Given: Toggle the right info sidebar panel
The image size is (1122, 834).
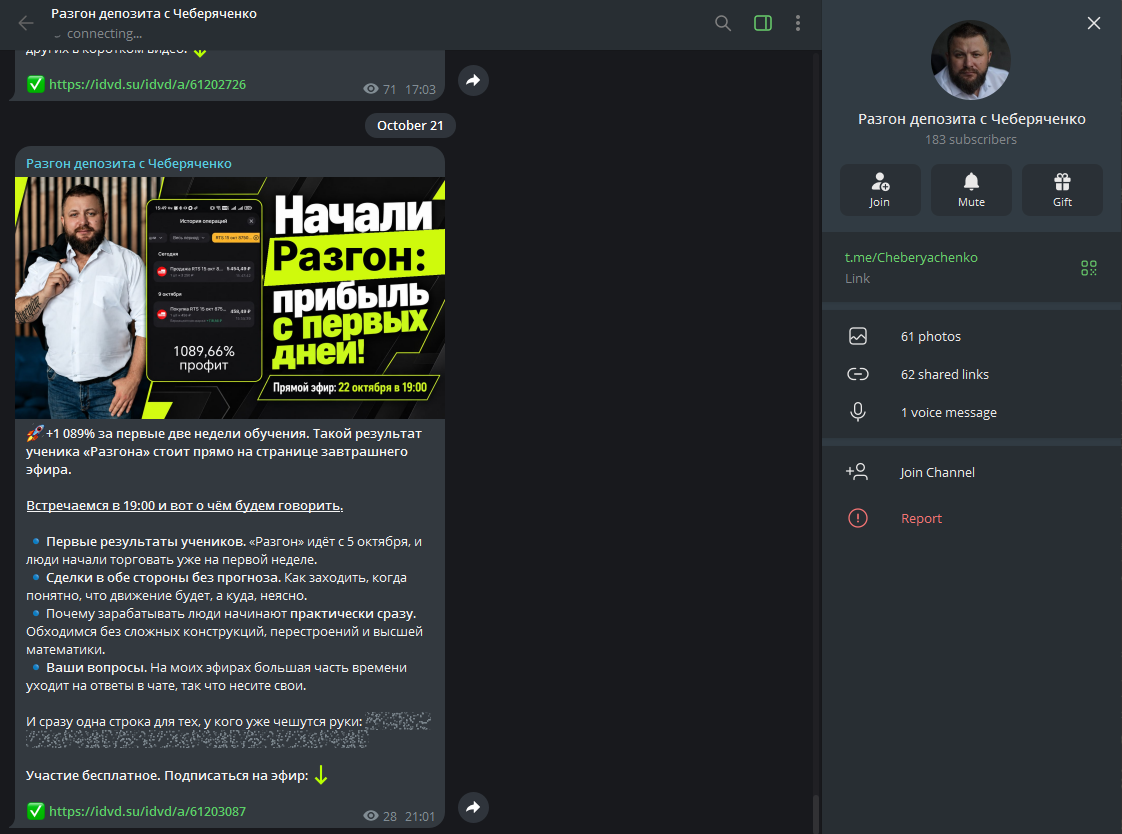Looking at the screenshot, I should tap(763, 23).
